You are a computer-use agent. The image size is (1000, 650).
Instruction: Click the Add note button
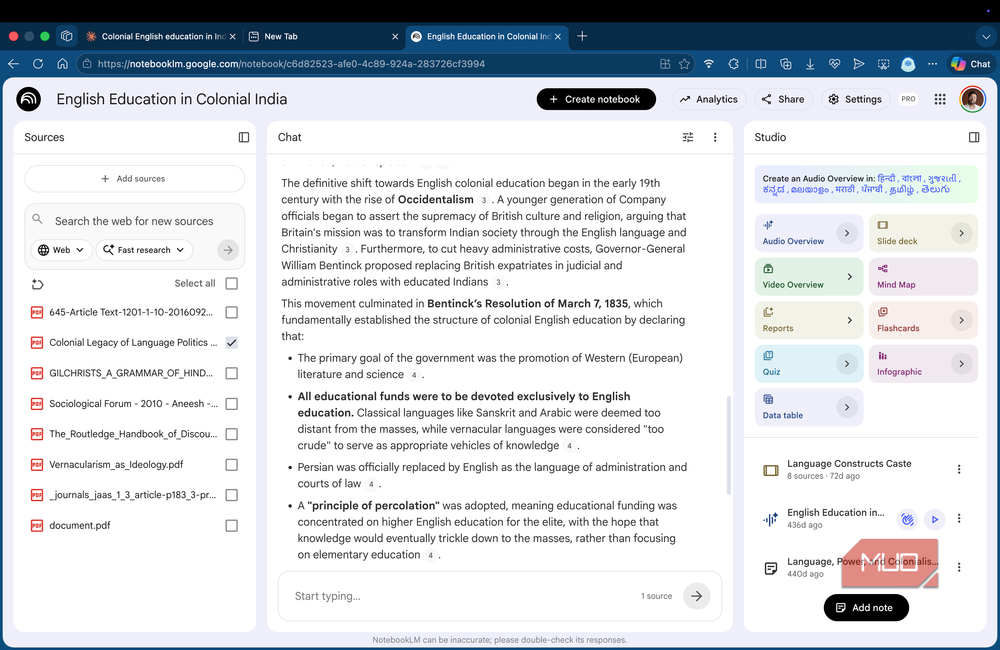pyautogui.click(x=866, y=608)
